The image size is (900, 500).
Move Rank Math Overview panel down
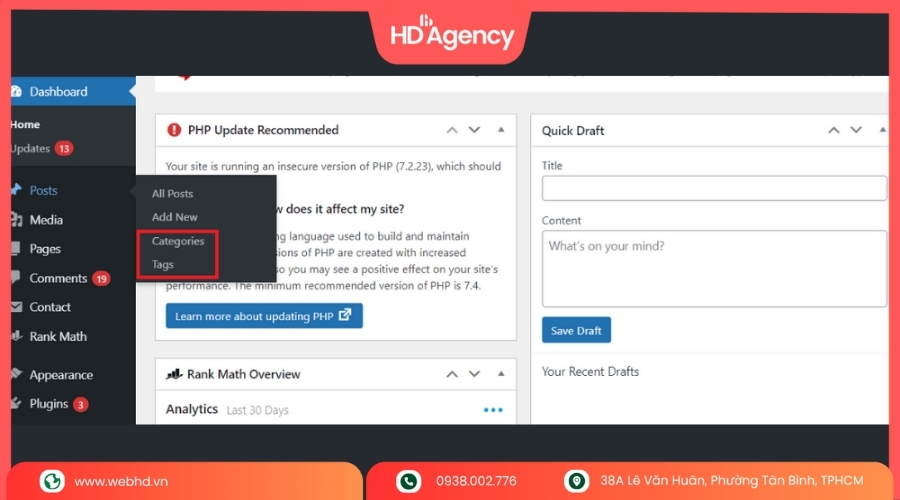[474, 374]
